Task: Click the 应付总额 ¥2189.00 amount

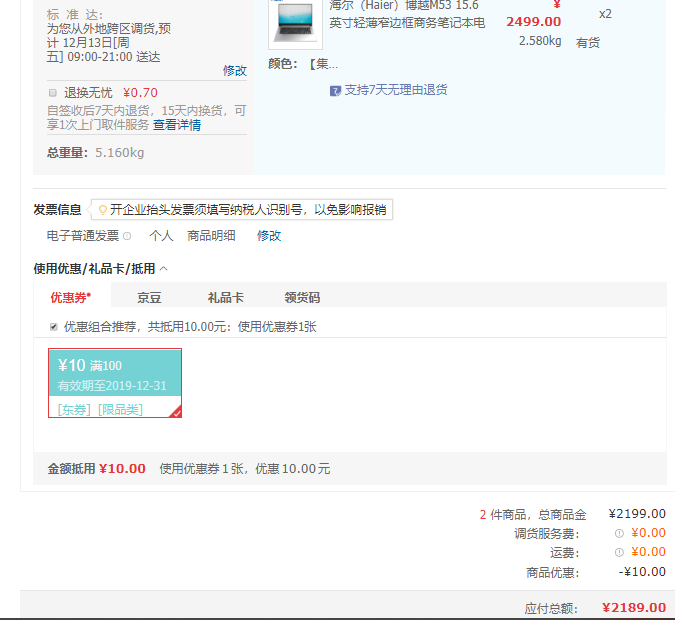Action: tap(634, 608)
